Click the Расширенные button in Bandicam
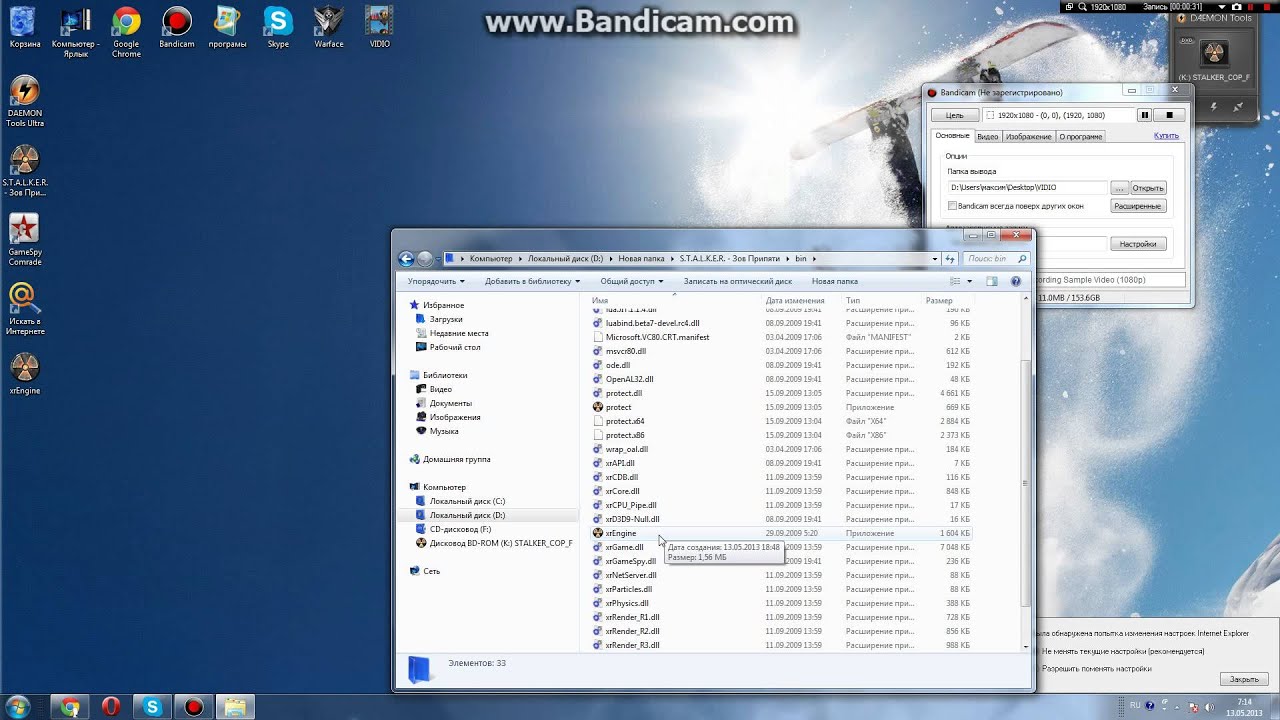This screenshot has width=1280, height=720. [1138, 206]
